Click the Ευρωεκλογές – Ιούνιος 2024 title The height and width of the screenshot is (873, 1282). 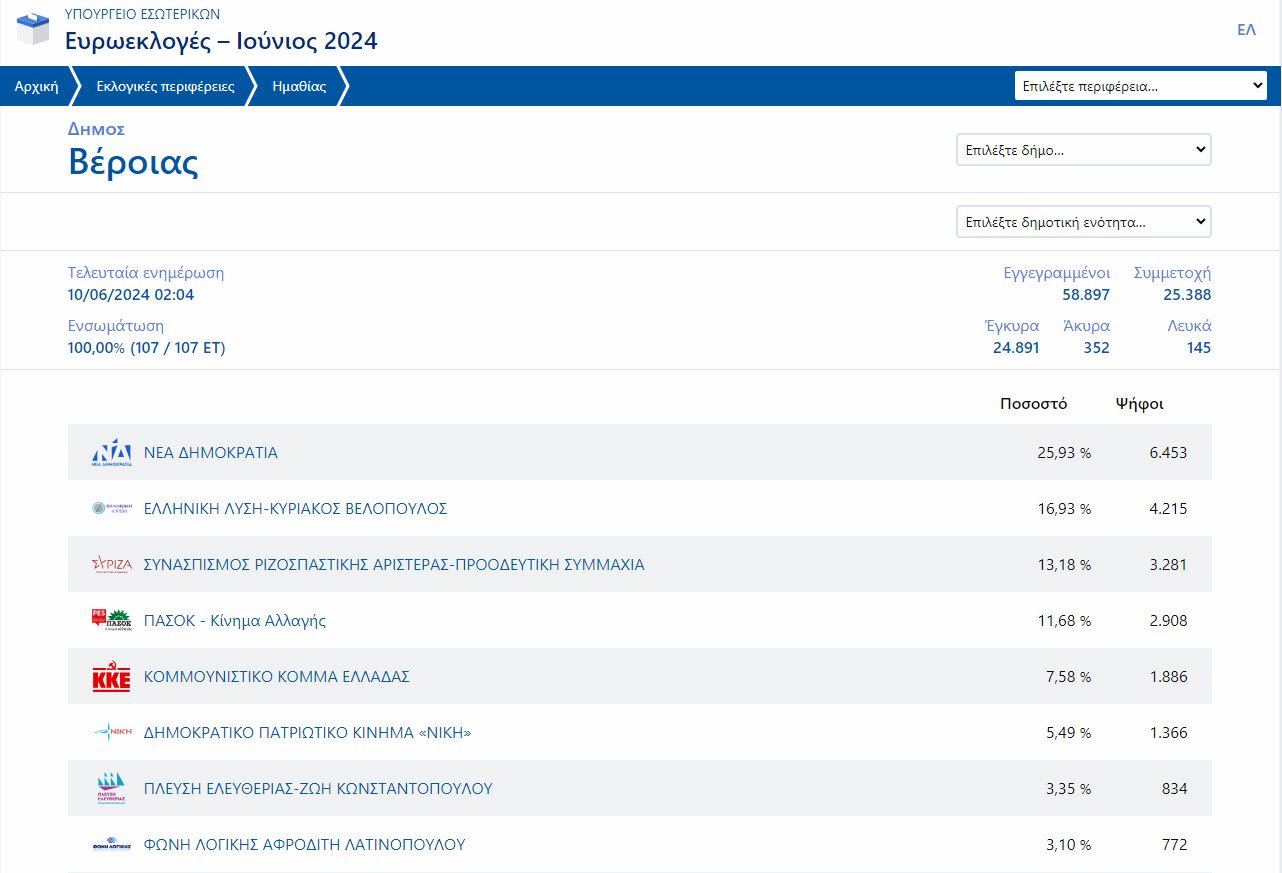(221, 41)
